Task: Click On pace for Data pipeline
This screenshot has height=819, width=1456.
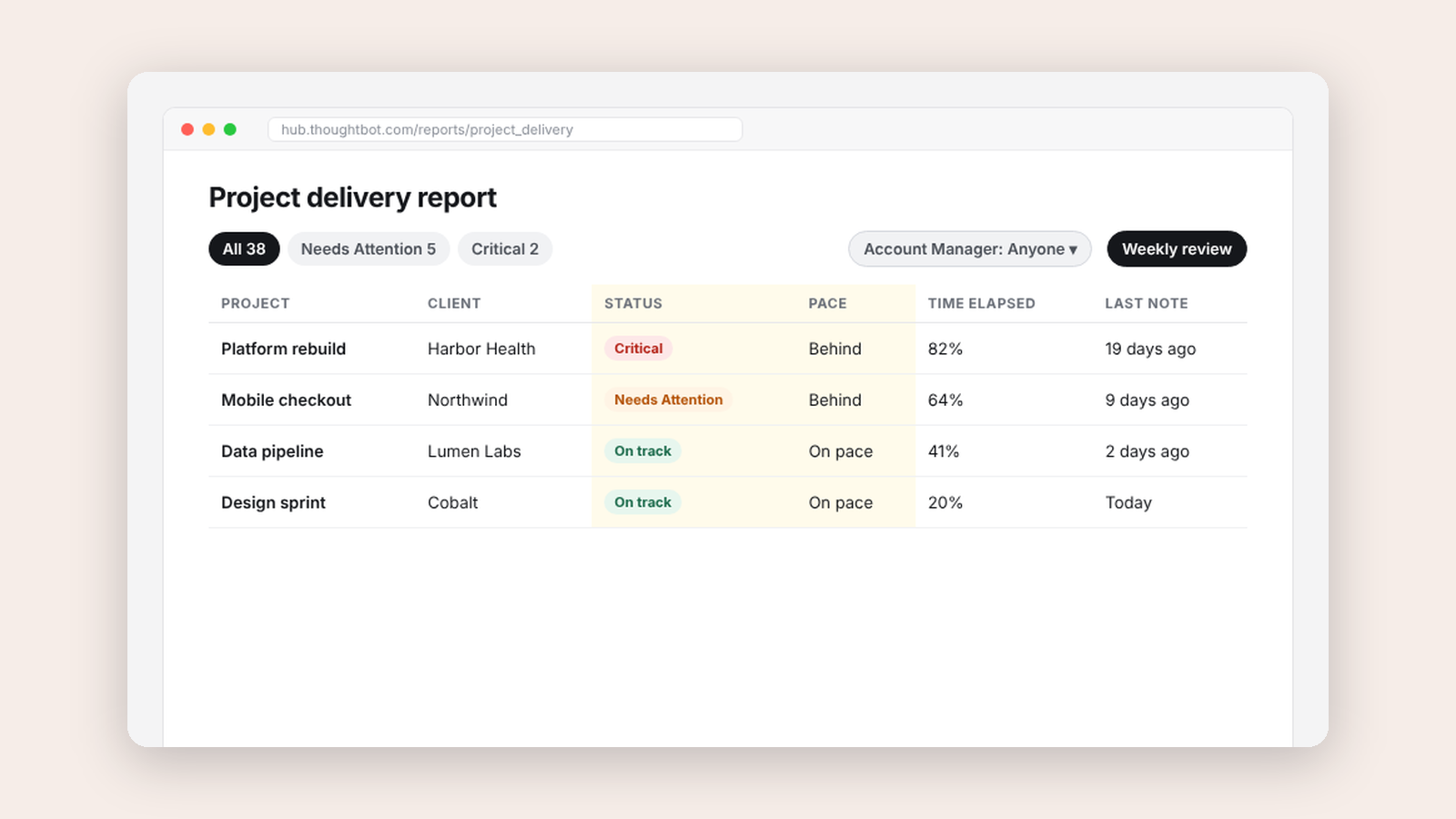Action: (x=840, y=451)
